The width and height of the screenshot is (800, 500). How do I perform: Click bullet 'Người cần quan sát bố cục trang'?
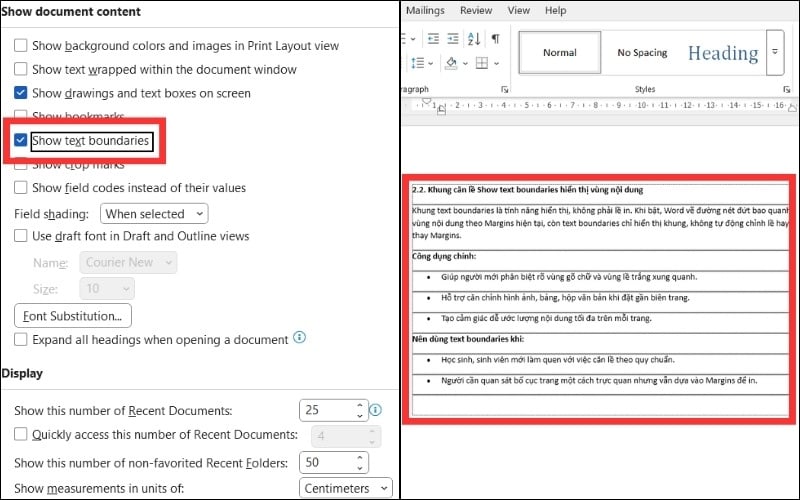click(599, 381)
